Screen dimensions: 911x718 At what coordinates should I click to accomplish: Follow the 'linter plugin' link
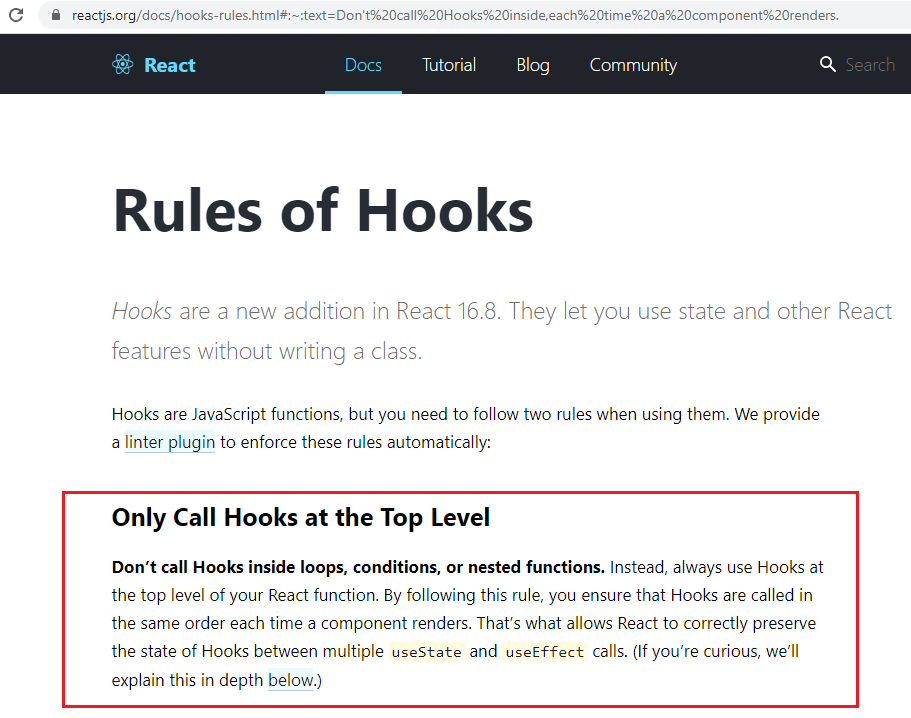pos(170,442)
